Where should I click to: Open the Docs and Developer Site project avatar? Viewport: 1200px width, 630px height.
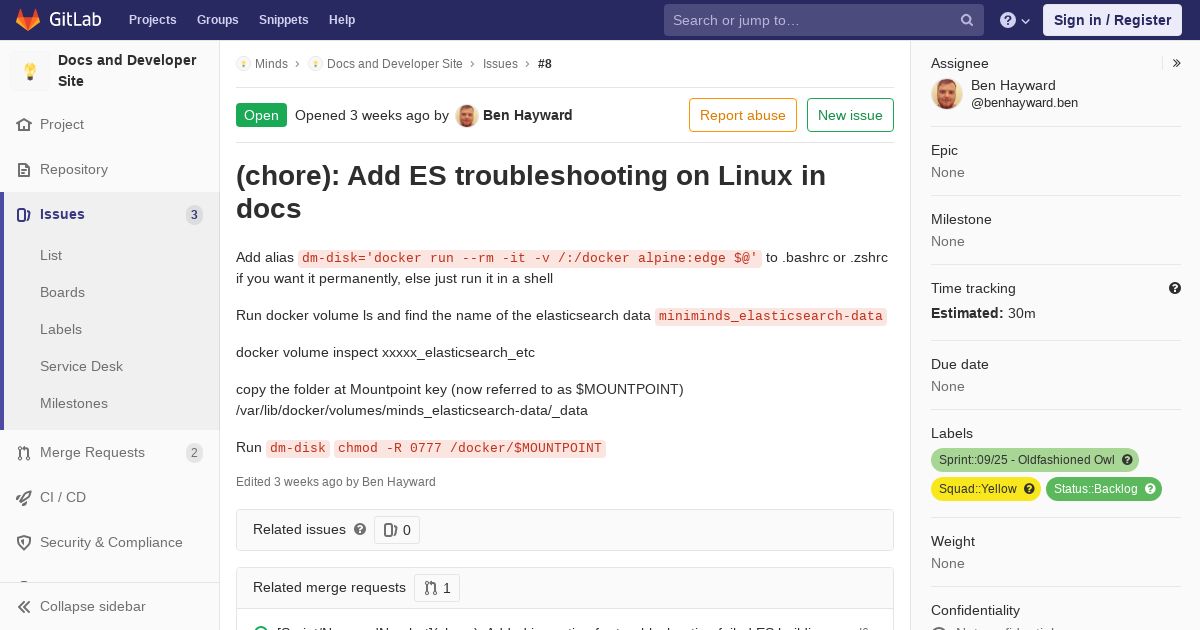(30, 71)
